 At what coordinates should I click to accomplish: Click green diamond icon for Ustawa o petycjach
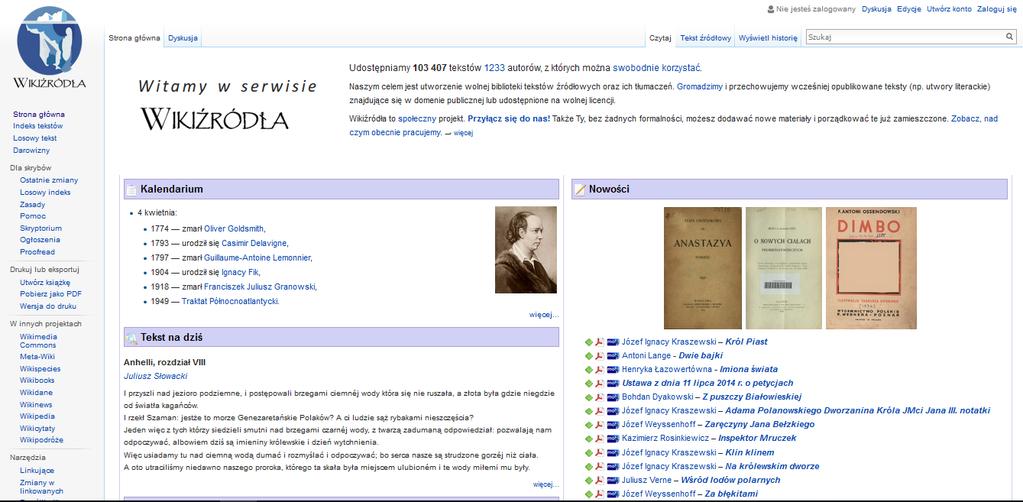(x=588, y=383)
